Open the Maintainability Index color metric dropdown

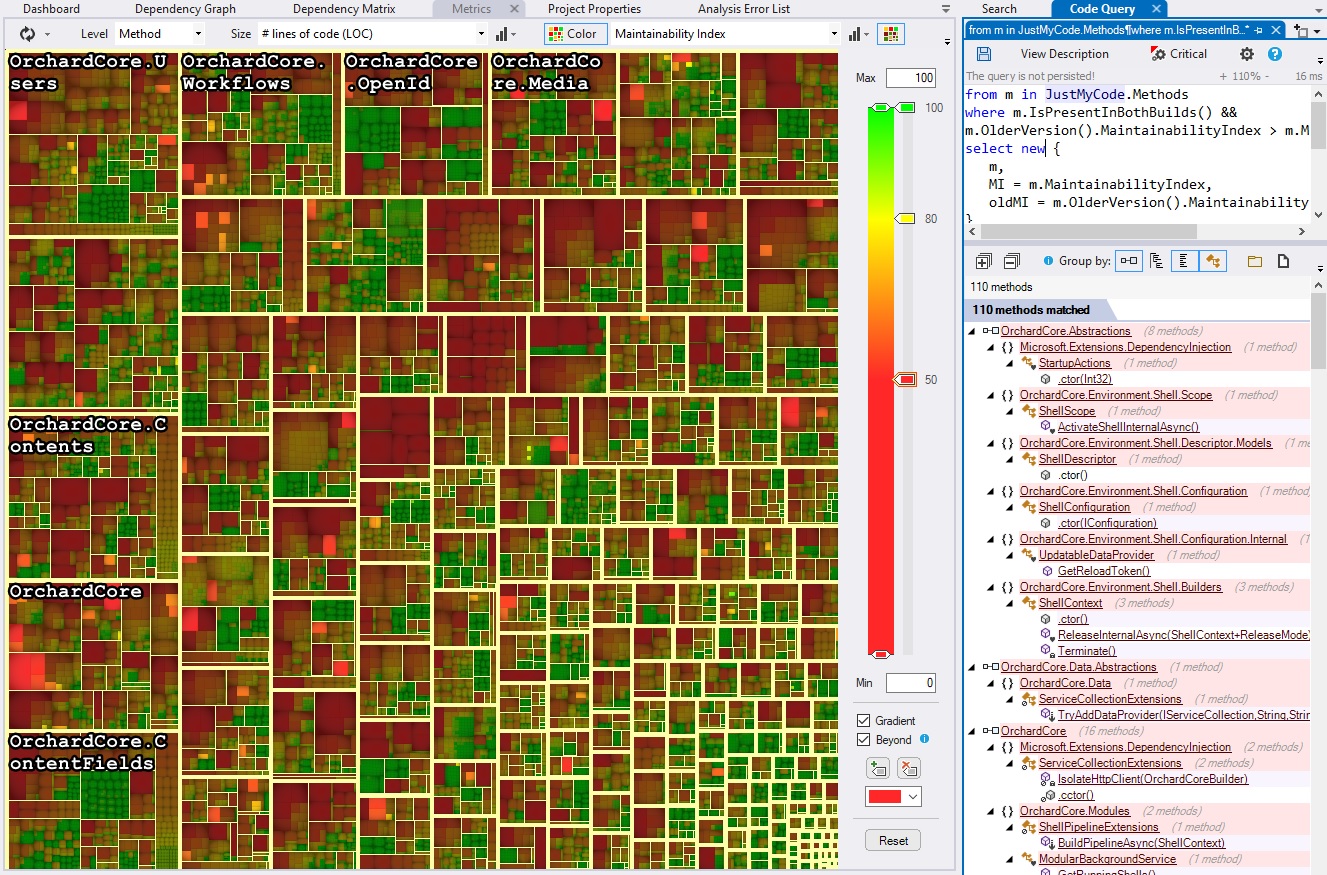click(725, 34)
